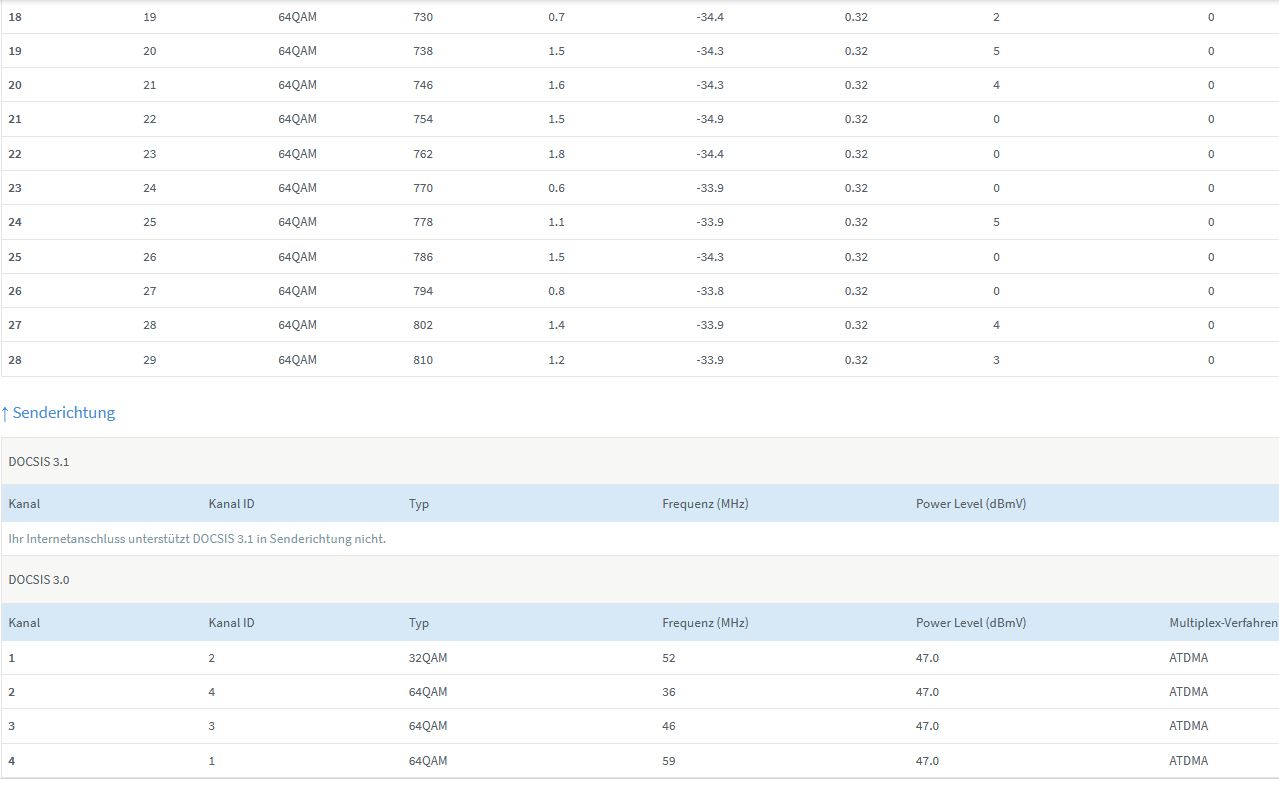Click Kanal ID 25 cell
1279x793 pixels.
150,222
